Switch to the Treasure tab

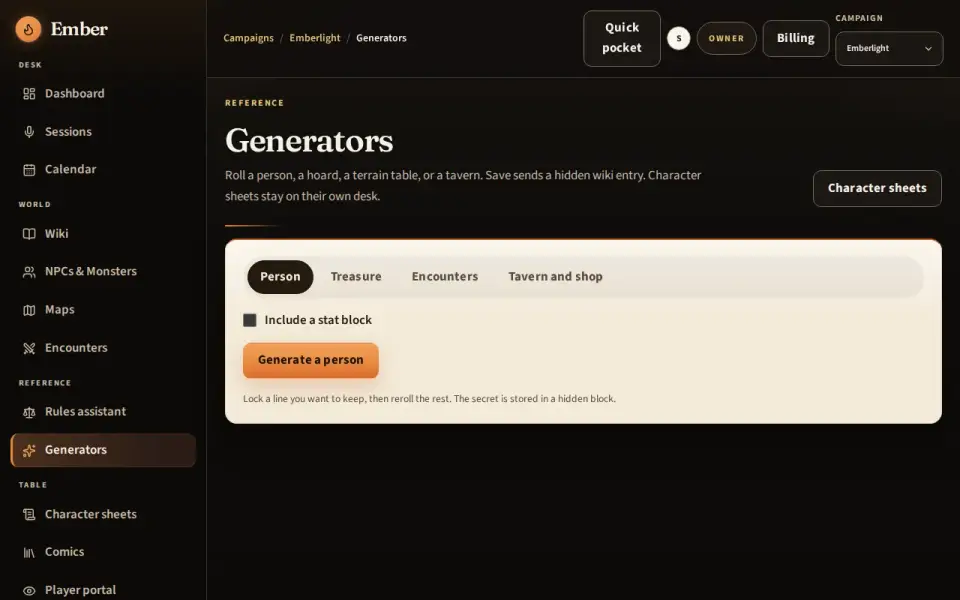pyautogui.click(x=356, y=277)
